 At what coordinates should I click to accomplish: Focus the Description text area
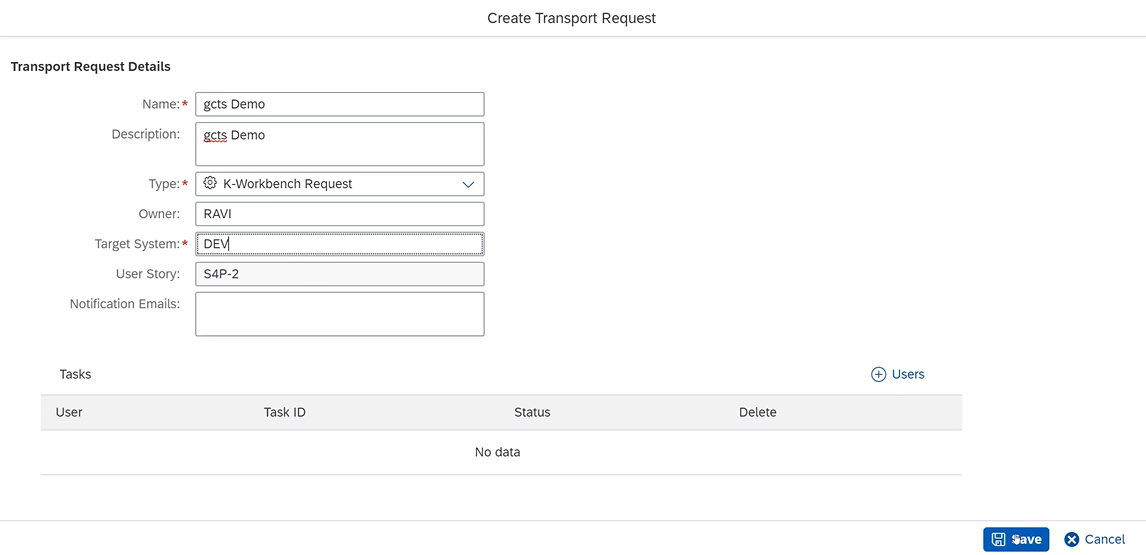[x=340, y=144]
